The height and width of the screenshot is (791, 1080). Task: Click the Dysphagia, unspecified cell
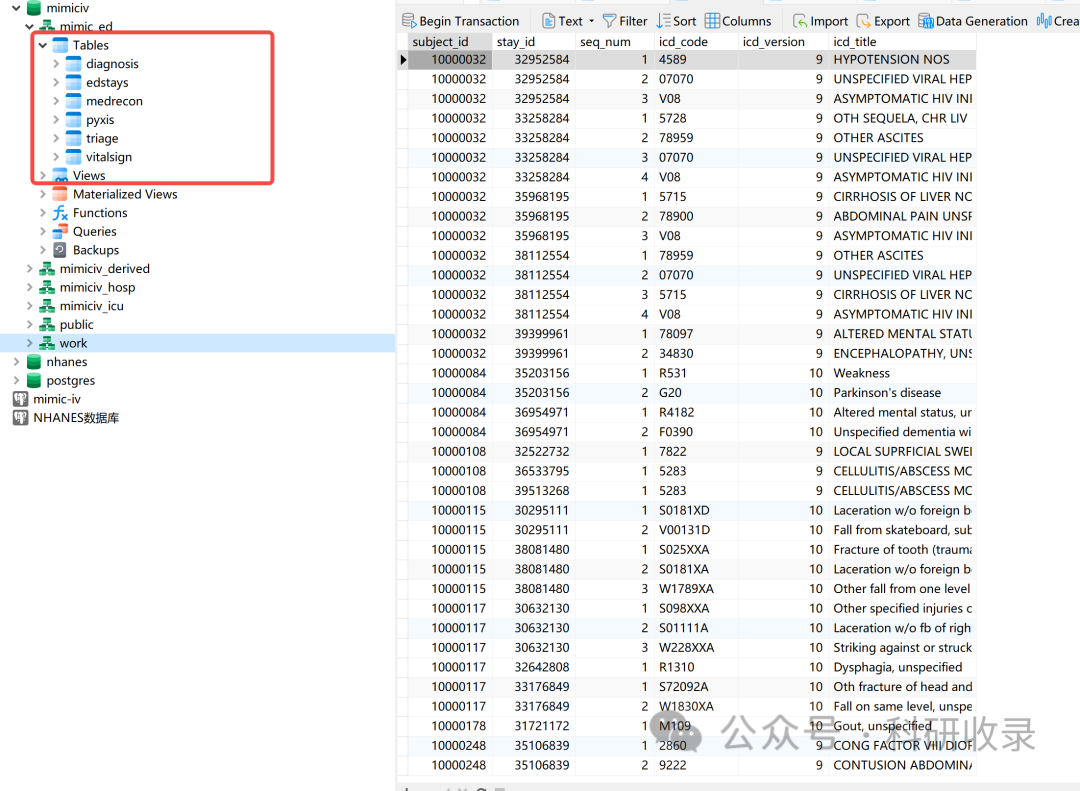click(x=902, y=667)
